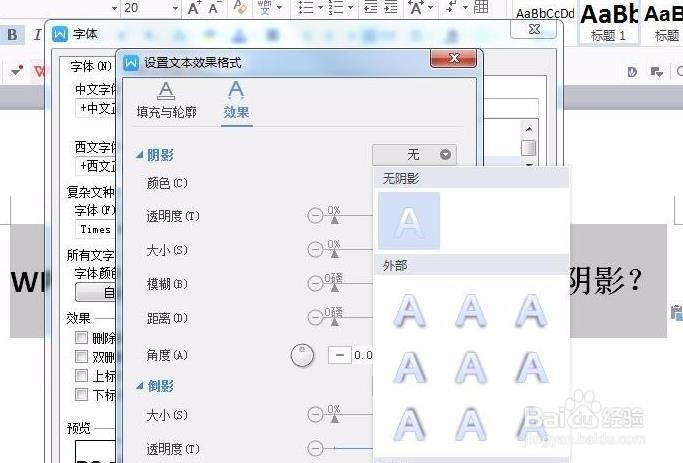Close the 字体 dialog

[x=534, y=29]
